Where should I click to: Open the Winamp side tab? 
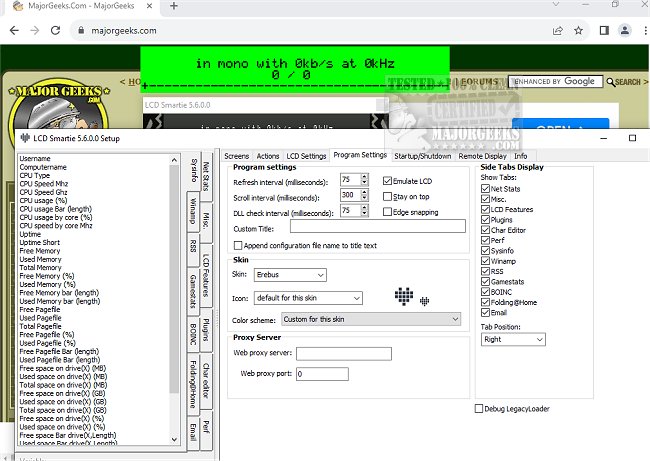tap(193, 211)
